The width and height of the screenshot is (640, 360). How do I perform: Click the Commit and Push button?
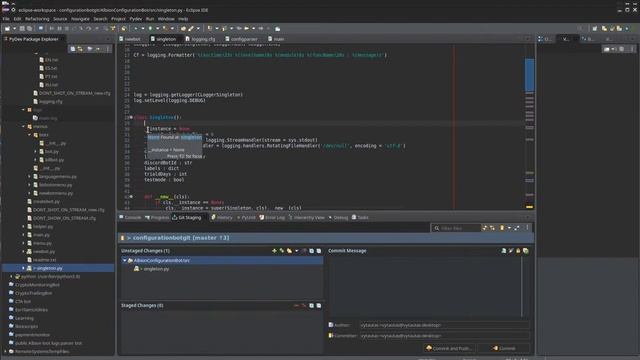click(449, 348)
